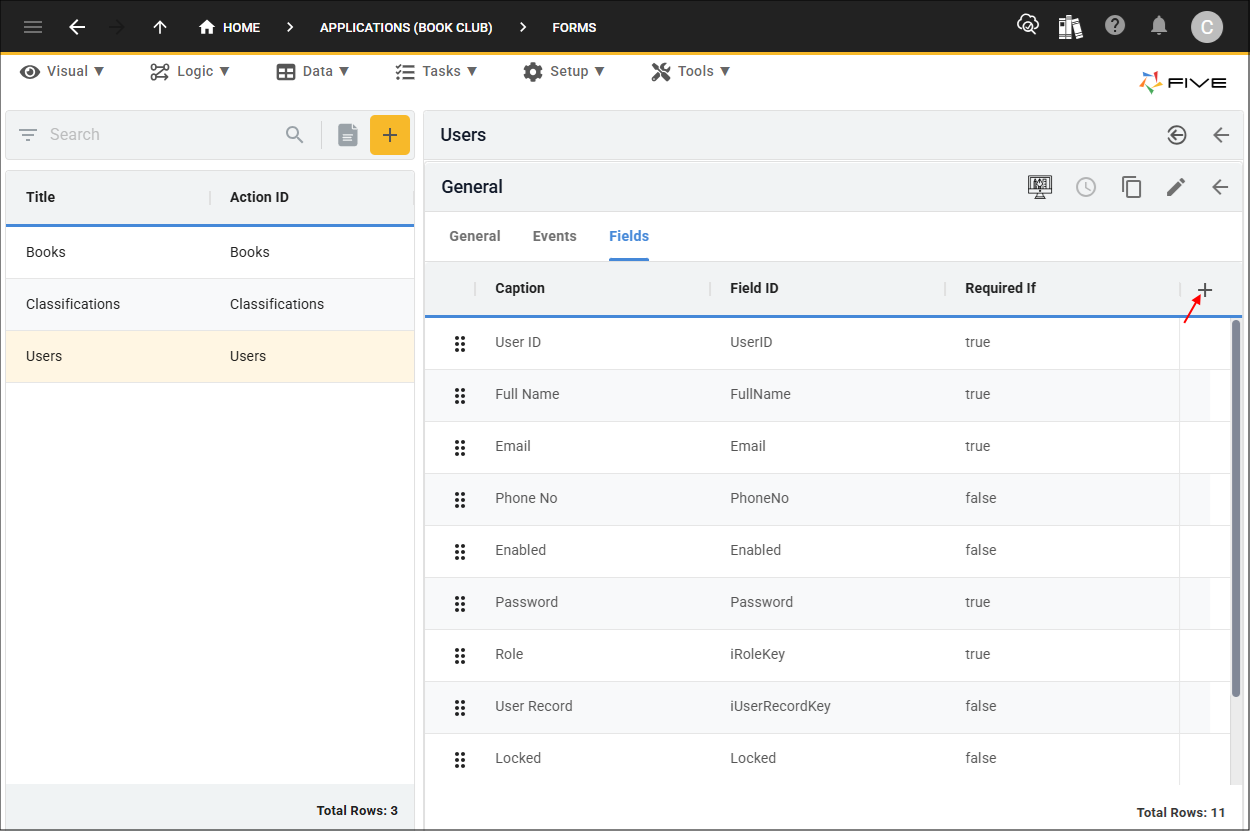Add a field with the plus icon
The image size is (1250, 831).
click(1205, 290)
